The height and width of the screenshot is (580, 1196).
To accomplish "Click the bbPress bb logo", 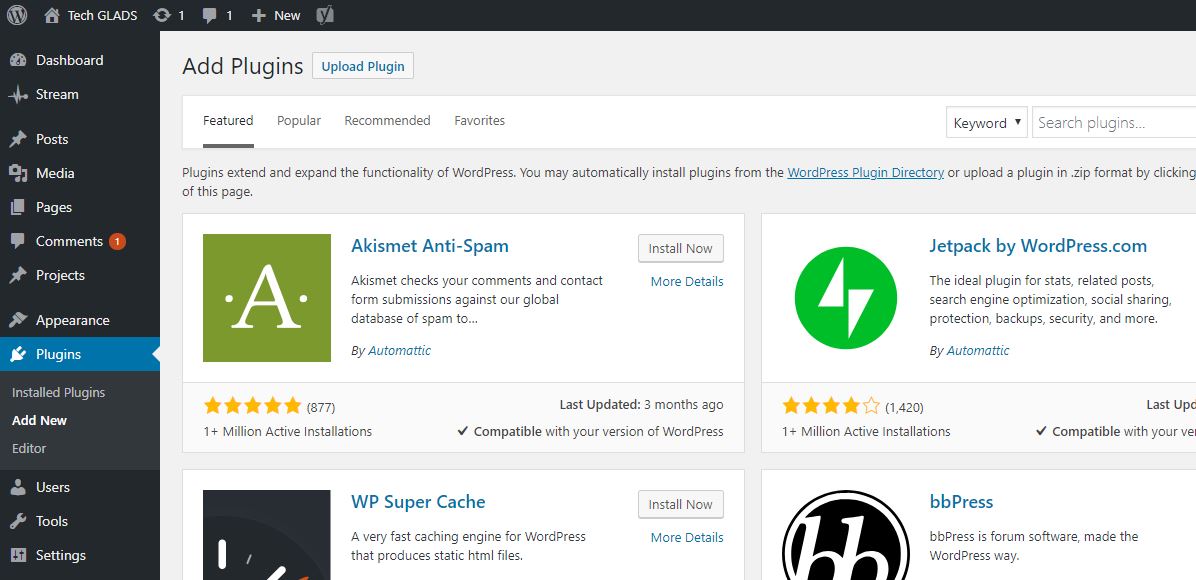I will tap(846, 535).
